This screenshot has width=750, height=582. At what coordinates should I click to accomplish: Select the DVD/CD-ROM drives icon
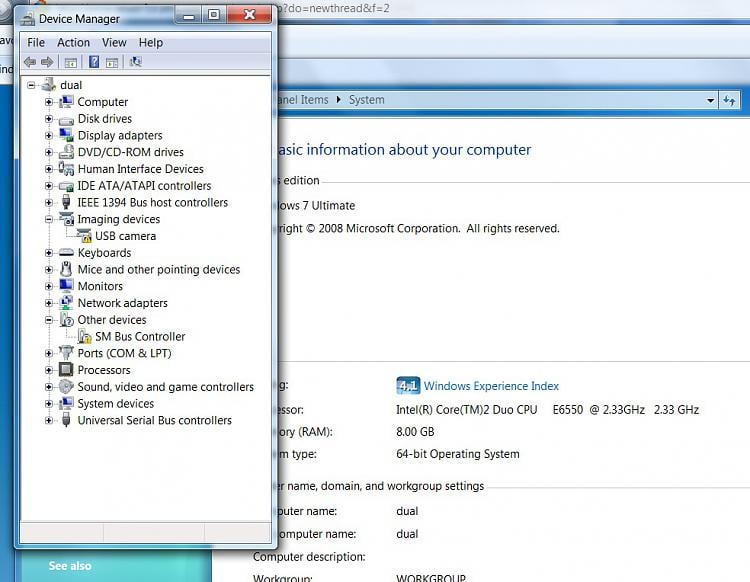tap(66, 152)
